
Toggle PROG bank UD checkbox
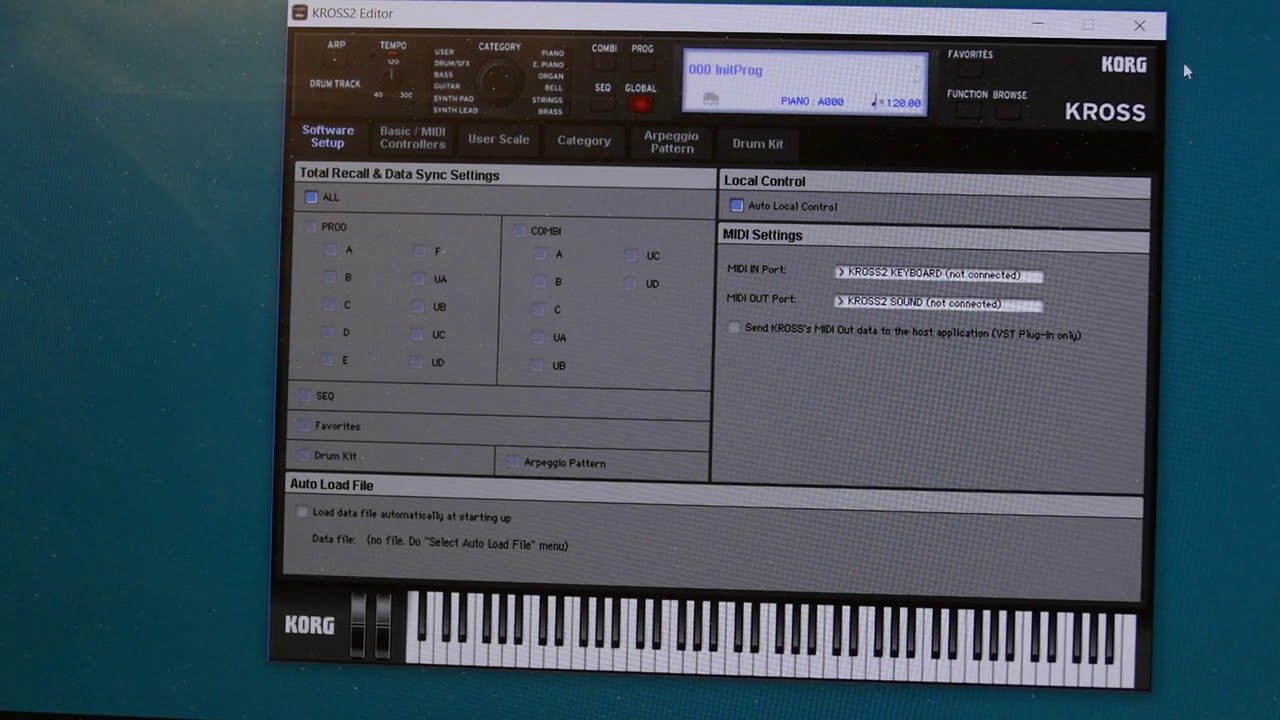417,362
